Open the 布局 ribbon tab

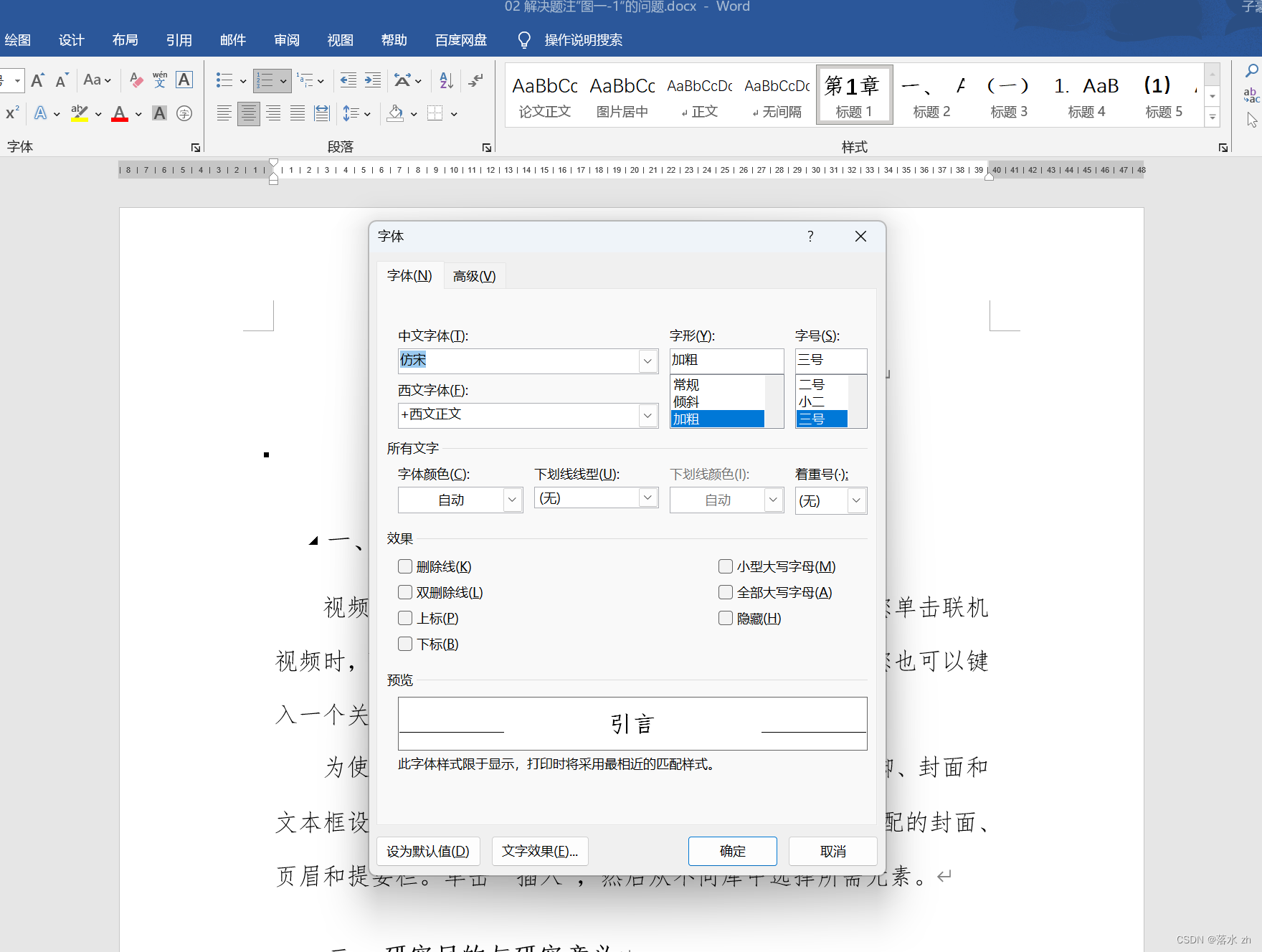point(125,40)
